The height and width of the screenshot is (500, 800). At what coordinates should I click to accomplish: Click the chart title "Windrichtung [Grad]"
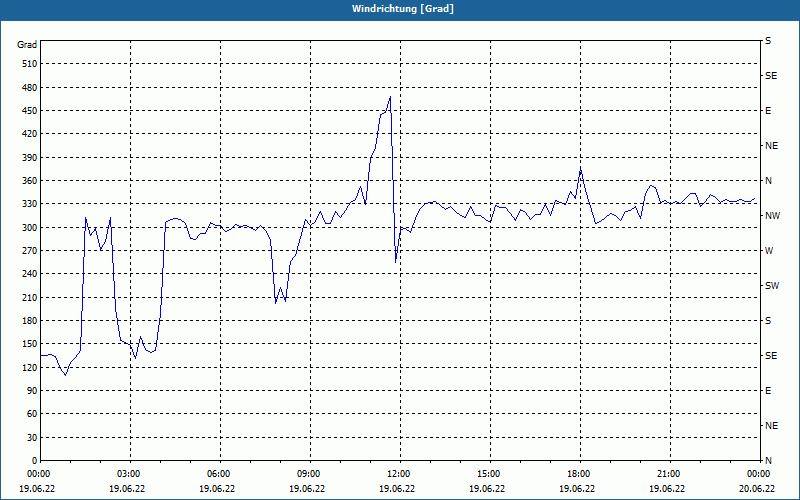click(403, 9)
